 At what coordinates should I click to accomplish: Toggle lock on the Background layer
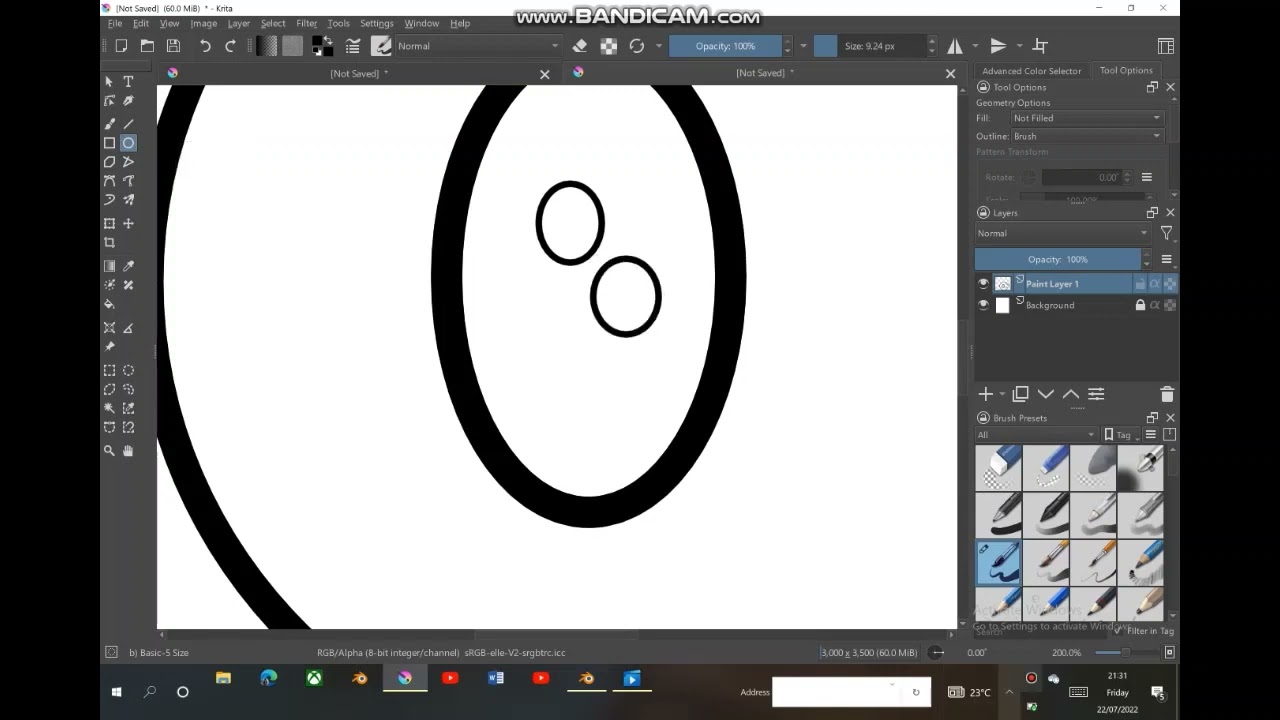(x=1140, y=306)
